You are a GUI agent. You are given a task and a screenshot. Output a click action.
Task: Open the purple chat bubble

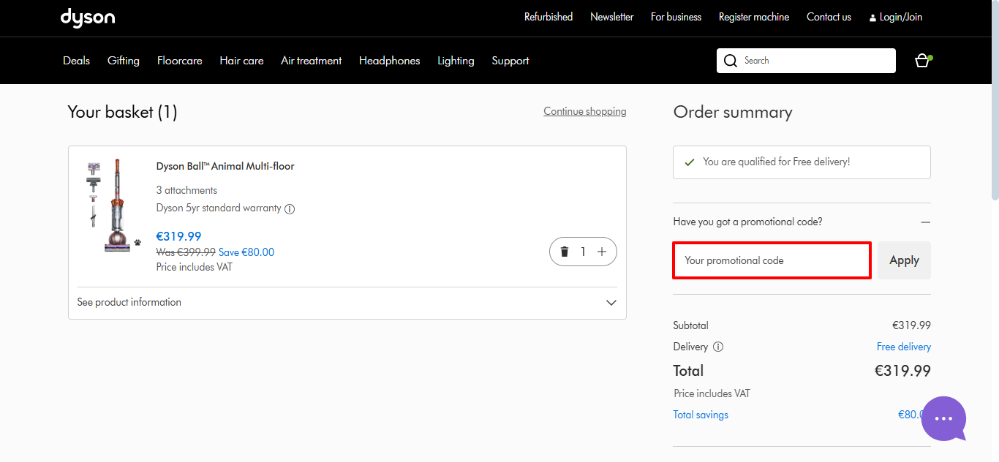pyautogui.click(x=944, y=419)
